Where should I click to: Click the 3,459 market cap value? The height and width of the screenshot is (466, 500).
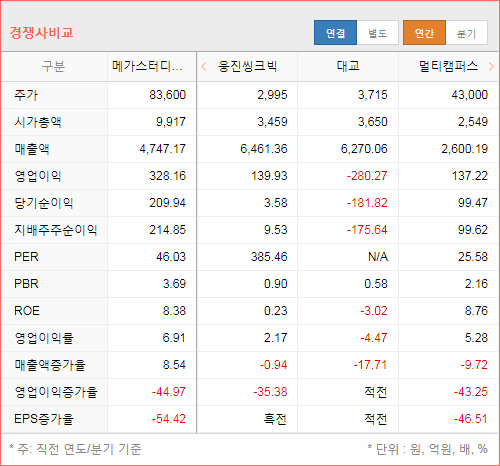[272, 122]
